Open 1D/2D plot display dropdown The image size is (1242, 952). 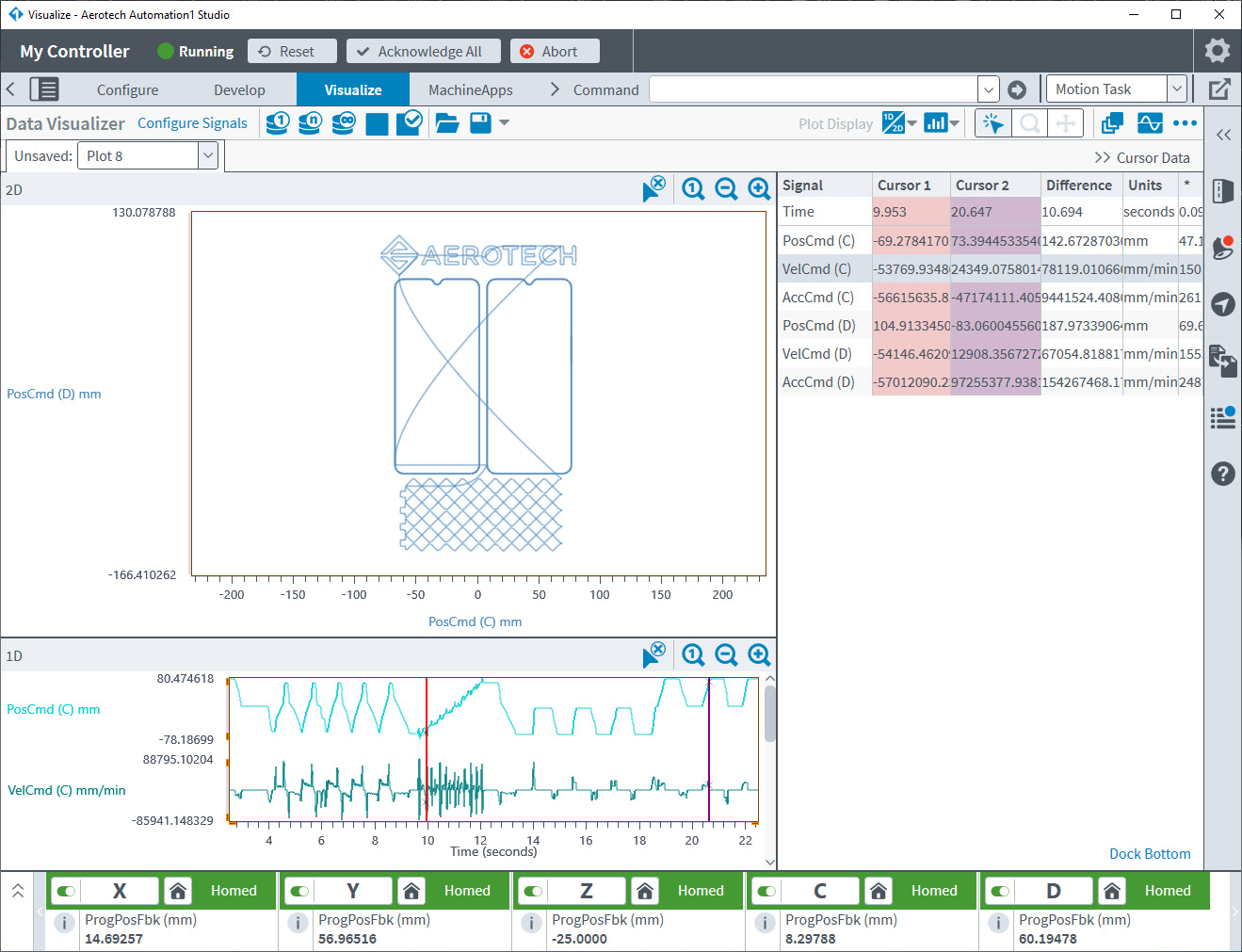899,123
